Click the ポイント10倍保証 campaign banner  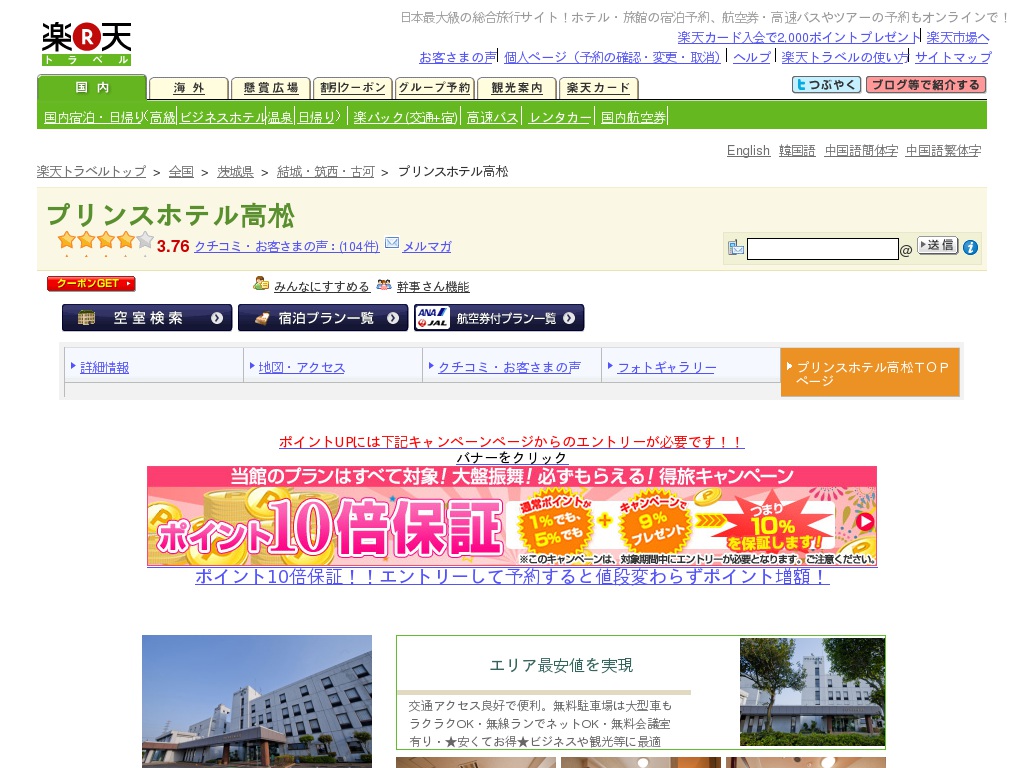[x=512, y=516]
